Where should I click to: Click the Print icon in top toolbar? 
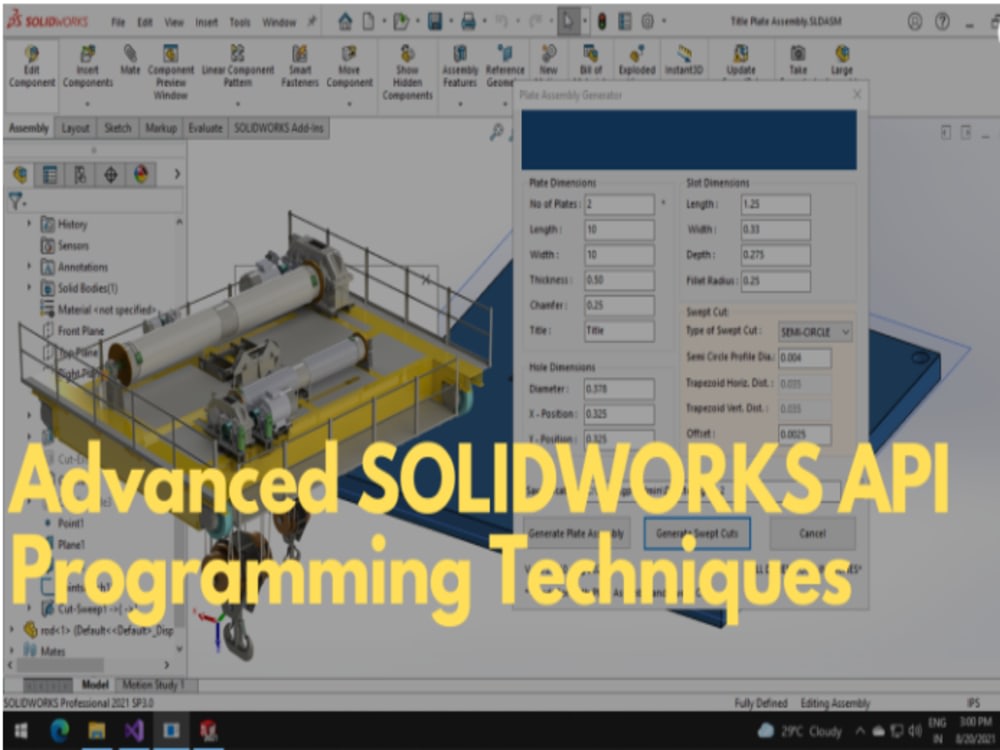point(468,22)
